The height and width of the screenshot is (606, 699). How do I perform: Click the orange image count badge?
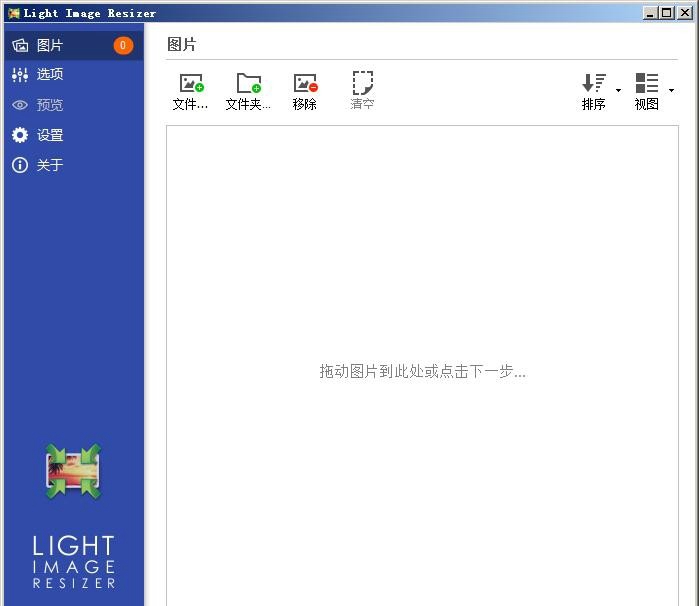(123, 45)
